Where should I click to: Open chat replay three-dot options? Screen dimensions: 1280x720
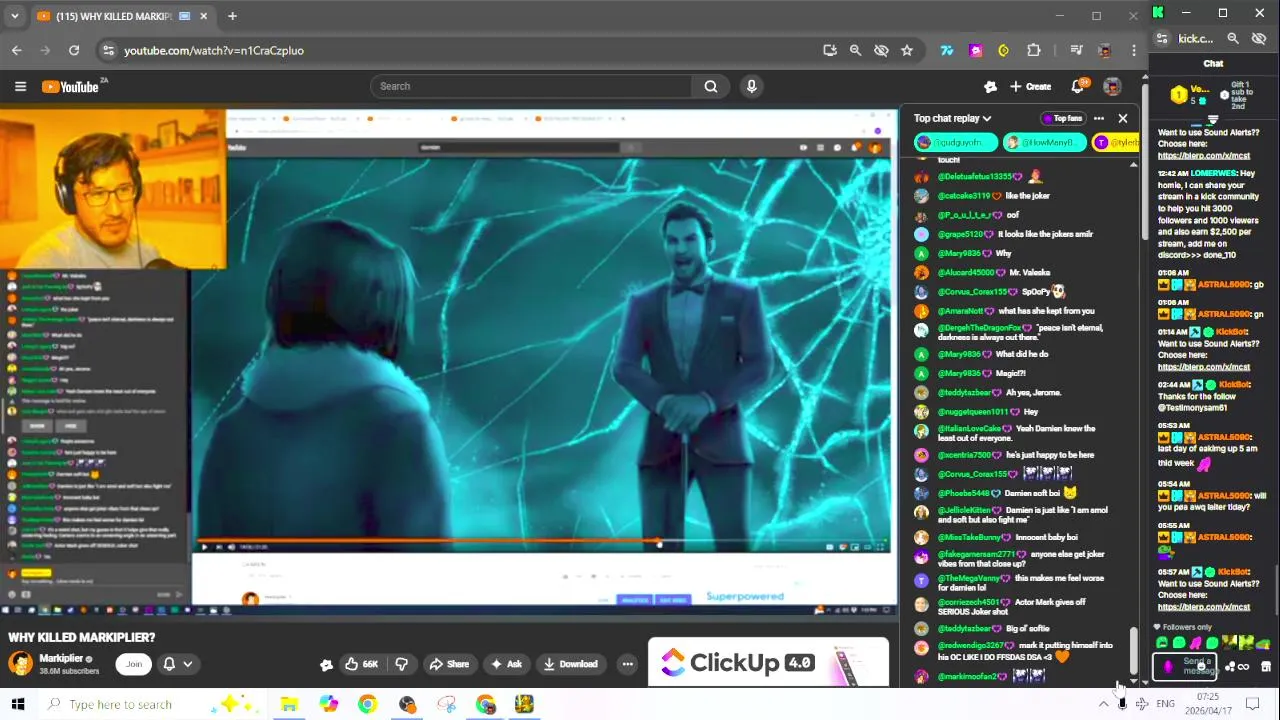(x=1099, y=118)
